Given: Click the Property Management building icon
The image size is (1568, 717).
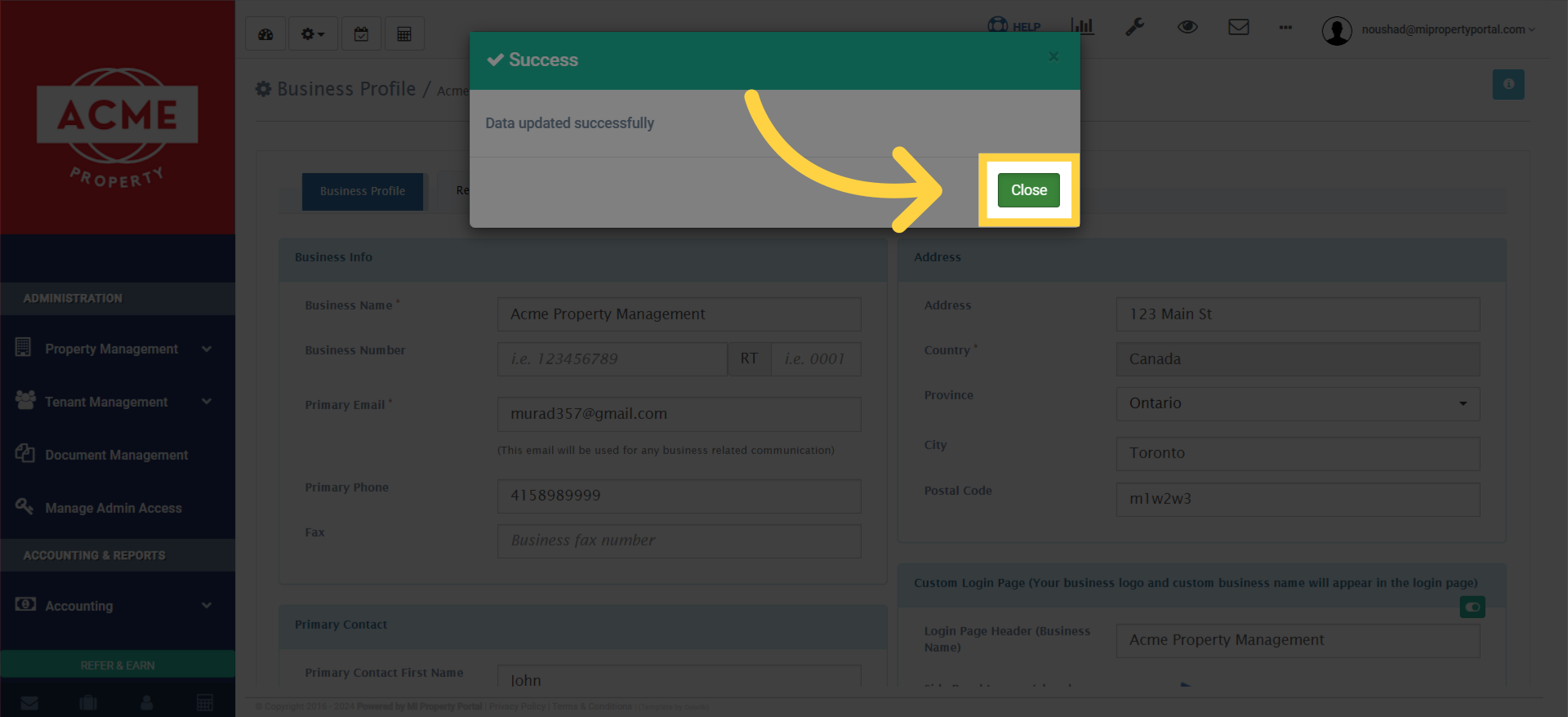Looking at the screenshot, I should coord(24,347).
